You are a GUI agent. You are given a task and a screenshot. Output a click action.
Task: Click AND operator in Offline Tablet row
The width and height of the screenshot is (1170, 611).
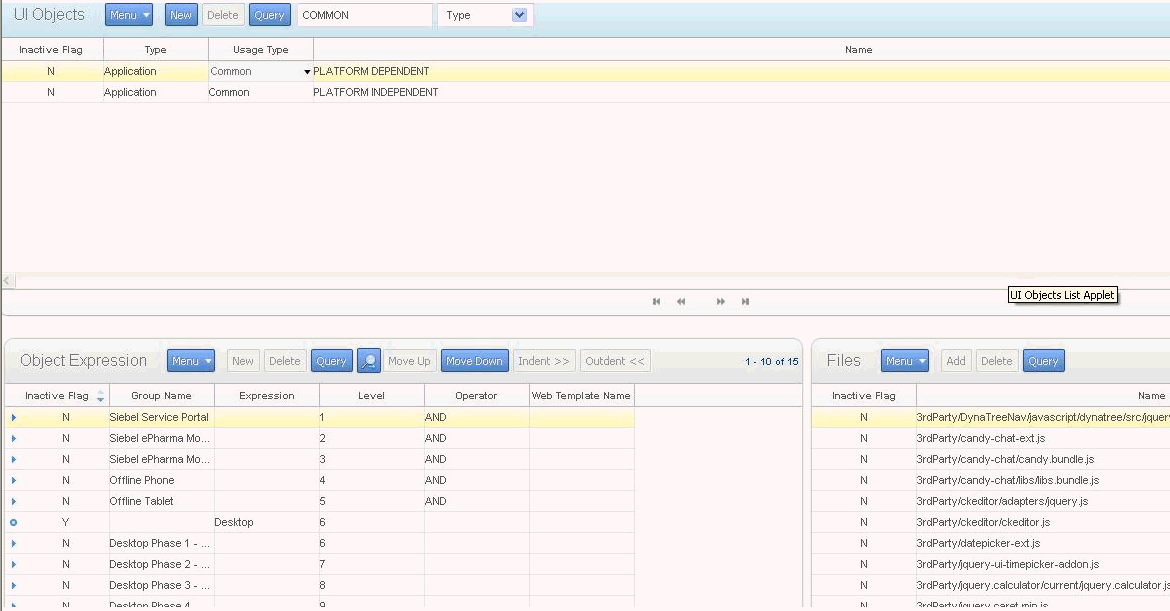click(x=436, y=501)
